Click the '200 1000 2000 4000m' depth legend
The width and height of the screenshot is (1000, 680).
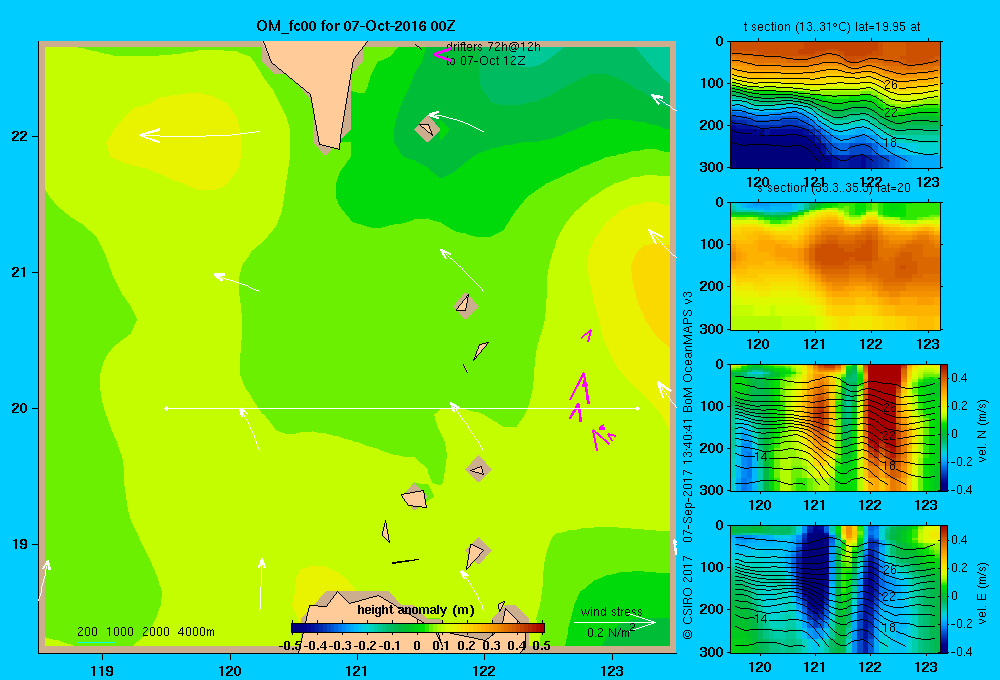point(145,632)
